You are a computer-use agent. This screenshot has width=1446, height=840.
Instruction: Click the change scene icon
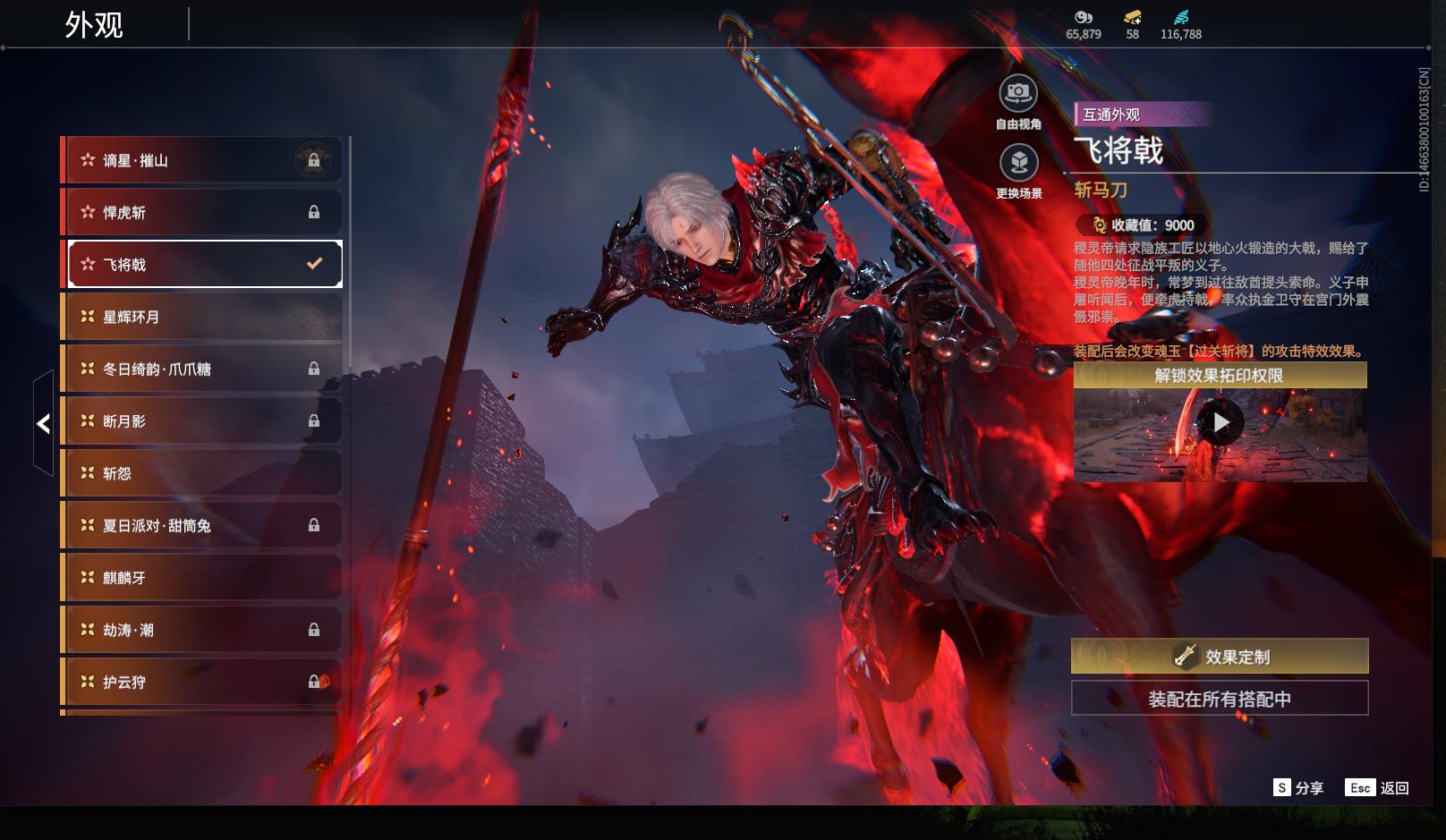click(x=1018, y=163)
